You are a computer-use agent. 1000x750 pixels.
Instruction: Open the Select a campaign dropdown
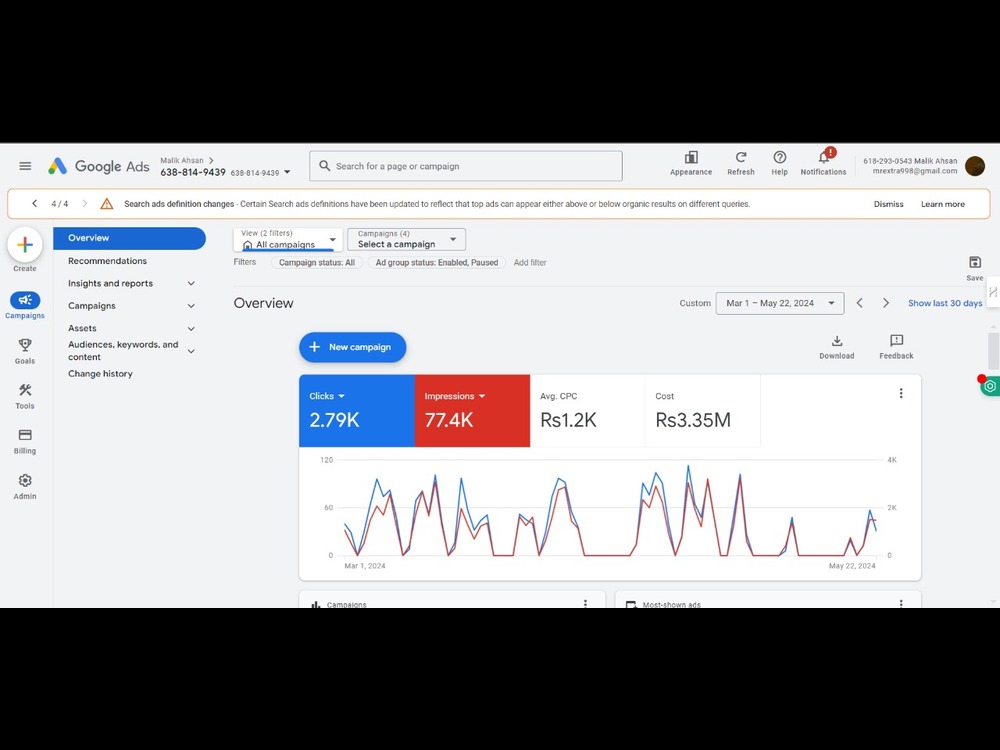click(406, 239)
